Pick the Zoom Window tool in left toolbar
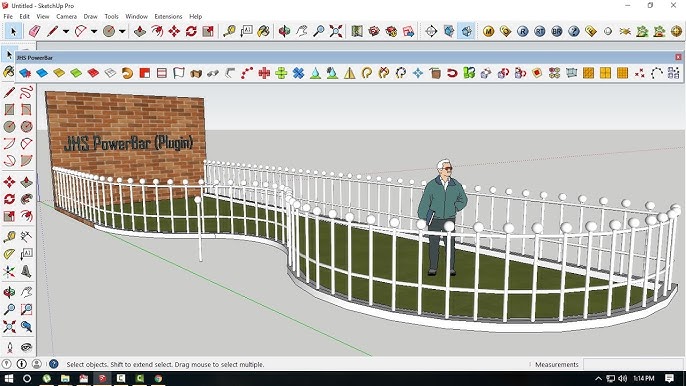The width and height of the screenshot is (686, 386). [x=26, y=309]
